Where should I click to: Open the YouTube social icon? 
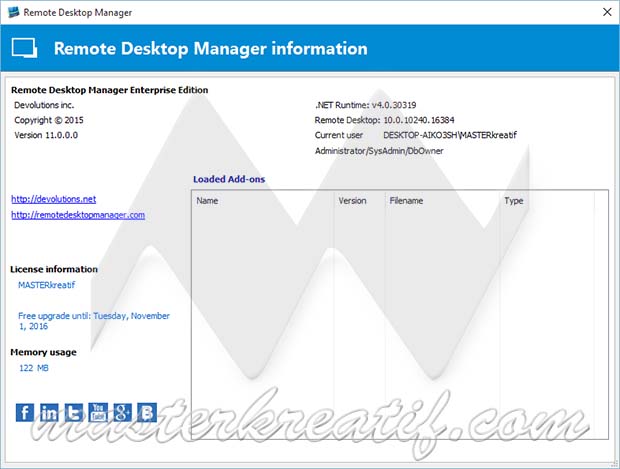click(98, 412)
